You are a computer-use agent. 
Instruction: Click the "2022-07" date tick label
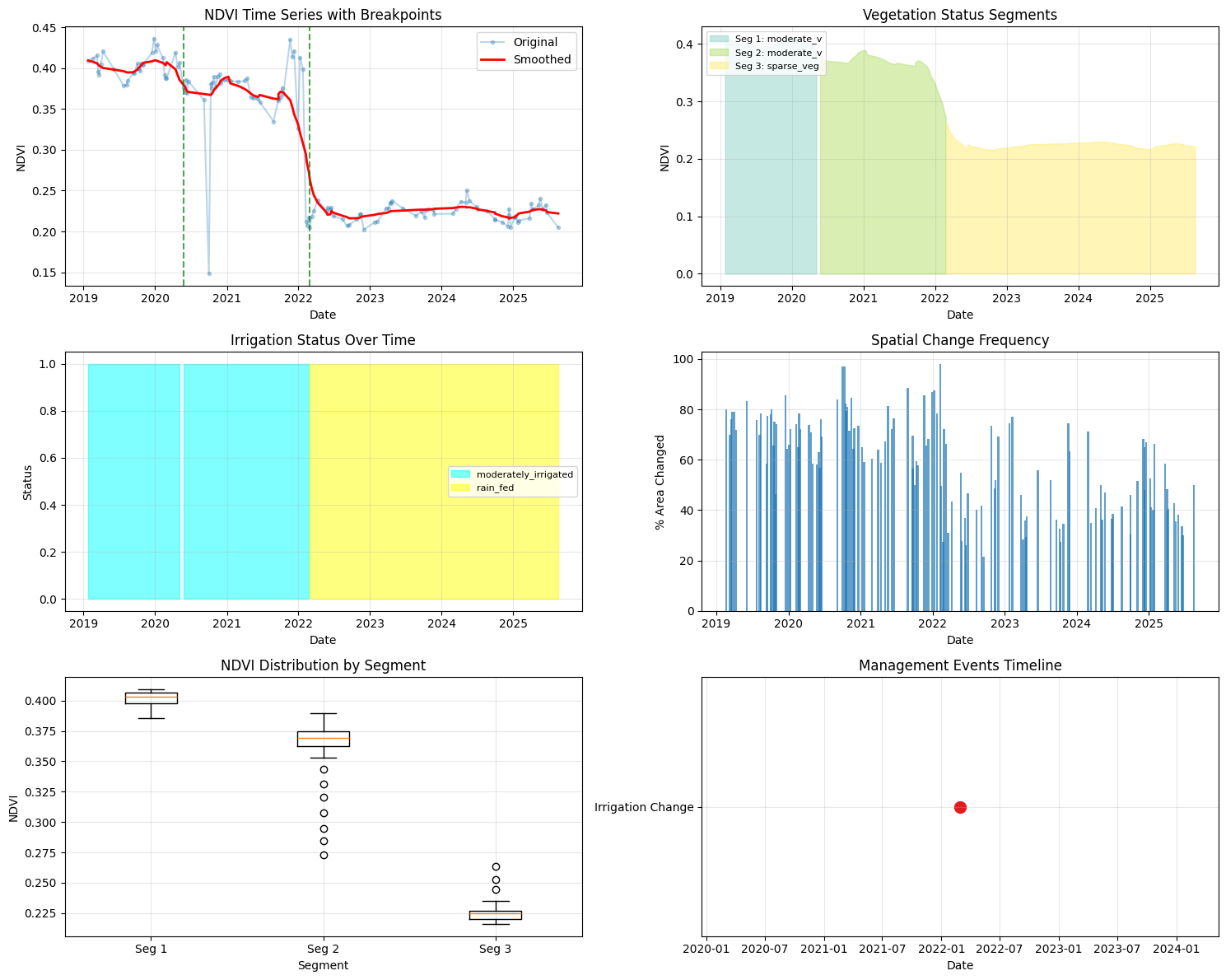pos(1000,949)
